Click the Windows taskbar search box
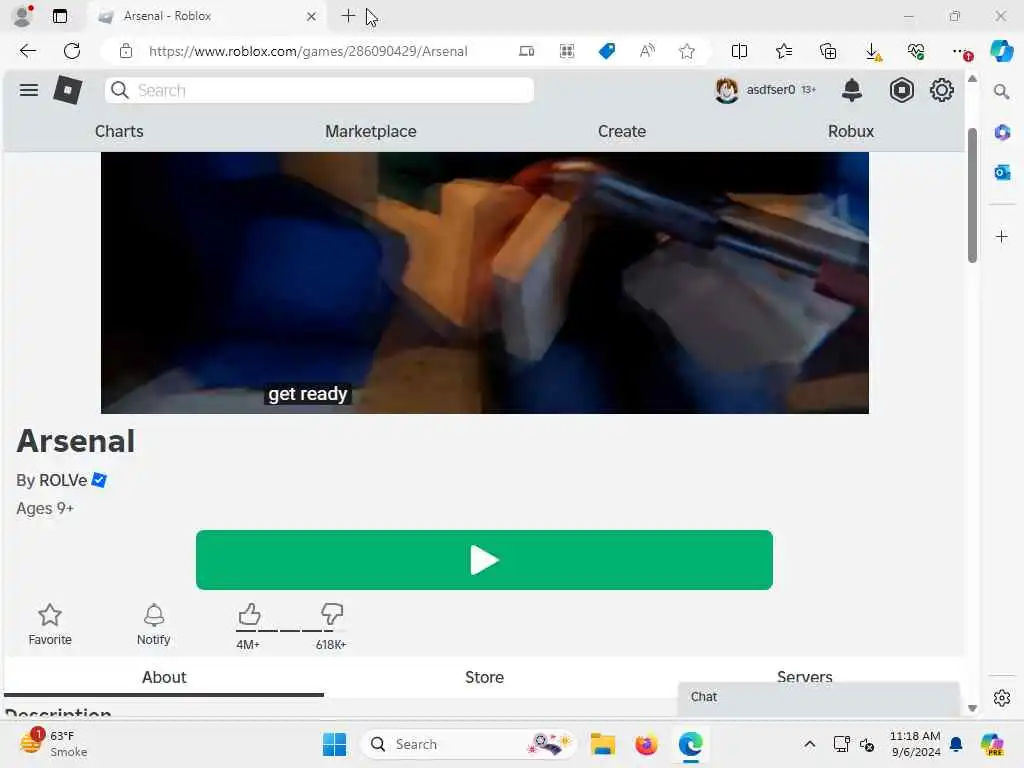 click(x=468, y=744)
